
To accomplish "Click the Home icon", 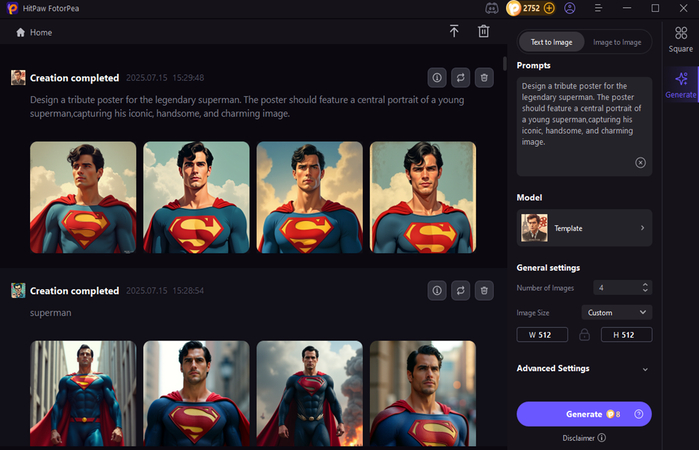I will point(20,33).
